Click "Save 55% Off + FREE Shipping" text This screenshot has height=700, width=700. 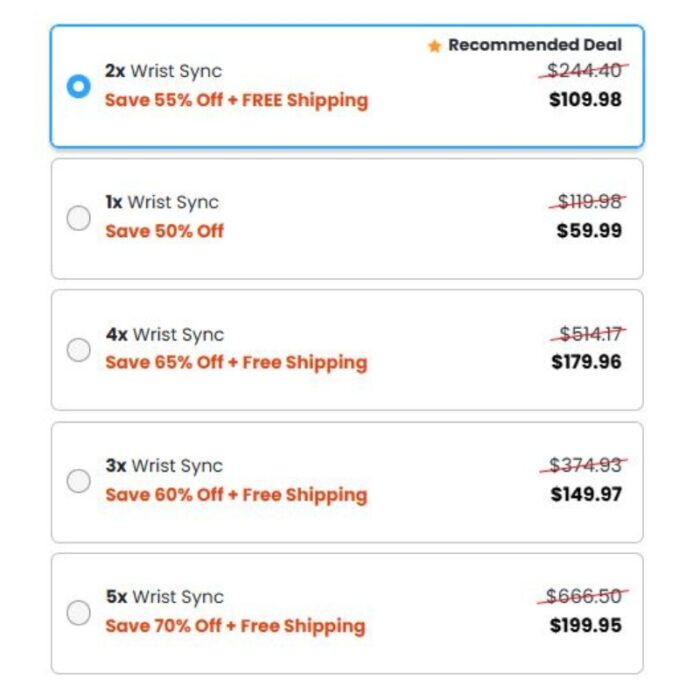[x=236, y=100]
